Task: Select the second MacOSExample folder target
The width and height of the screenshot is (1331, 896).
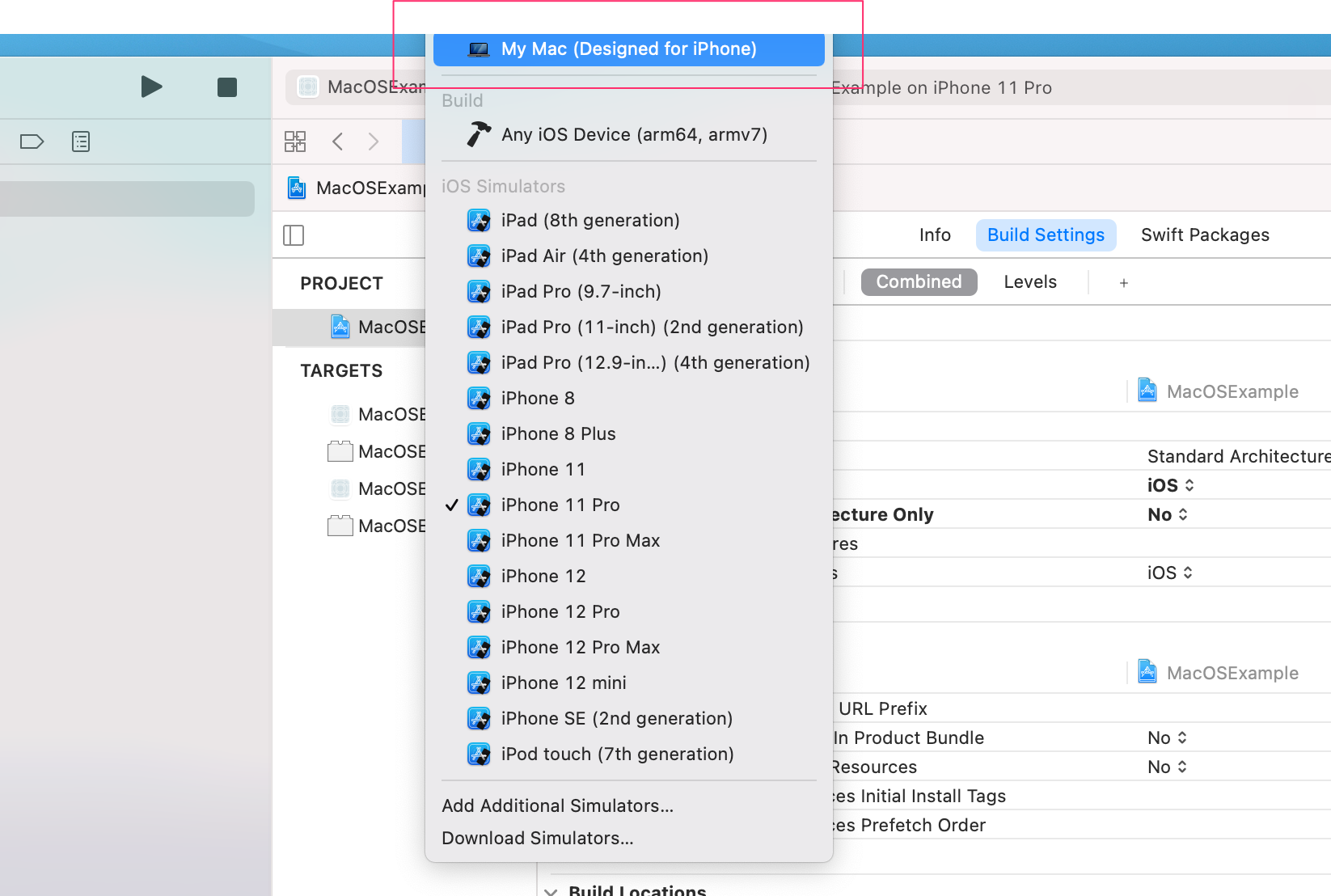Action: (x=377, y=451)
